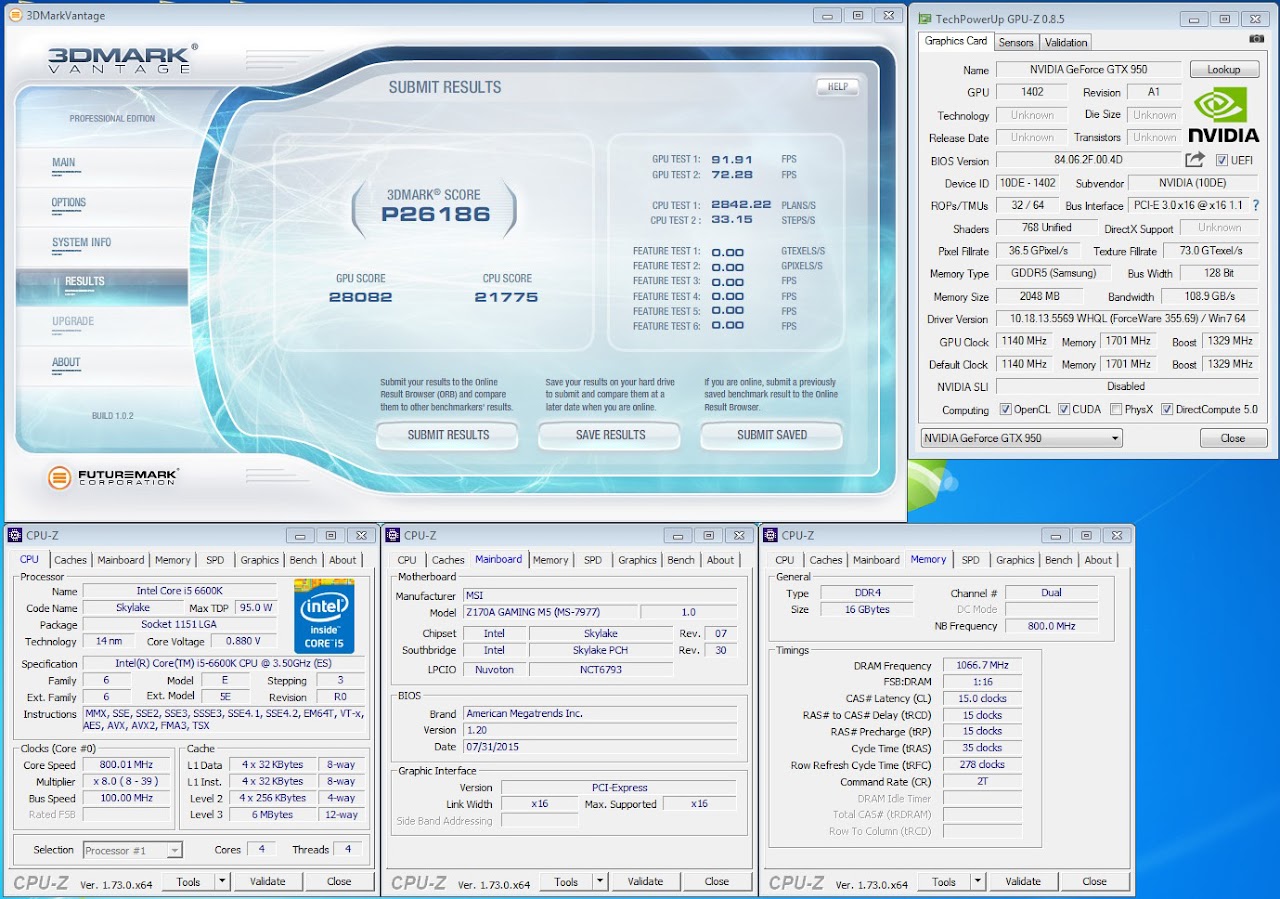The height and width of the screenshot is (899, 1280).
Task: Click the 3DMark Vantage title bar icon
Action: tap(15, 15)
